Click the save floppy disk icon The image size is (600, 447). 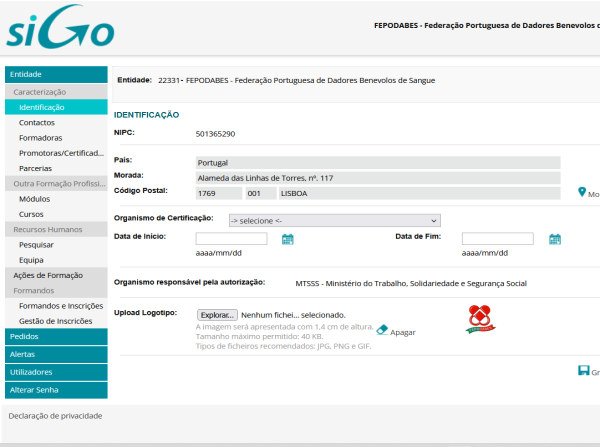(x=583, y=370)
